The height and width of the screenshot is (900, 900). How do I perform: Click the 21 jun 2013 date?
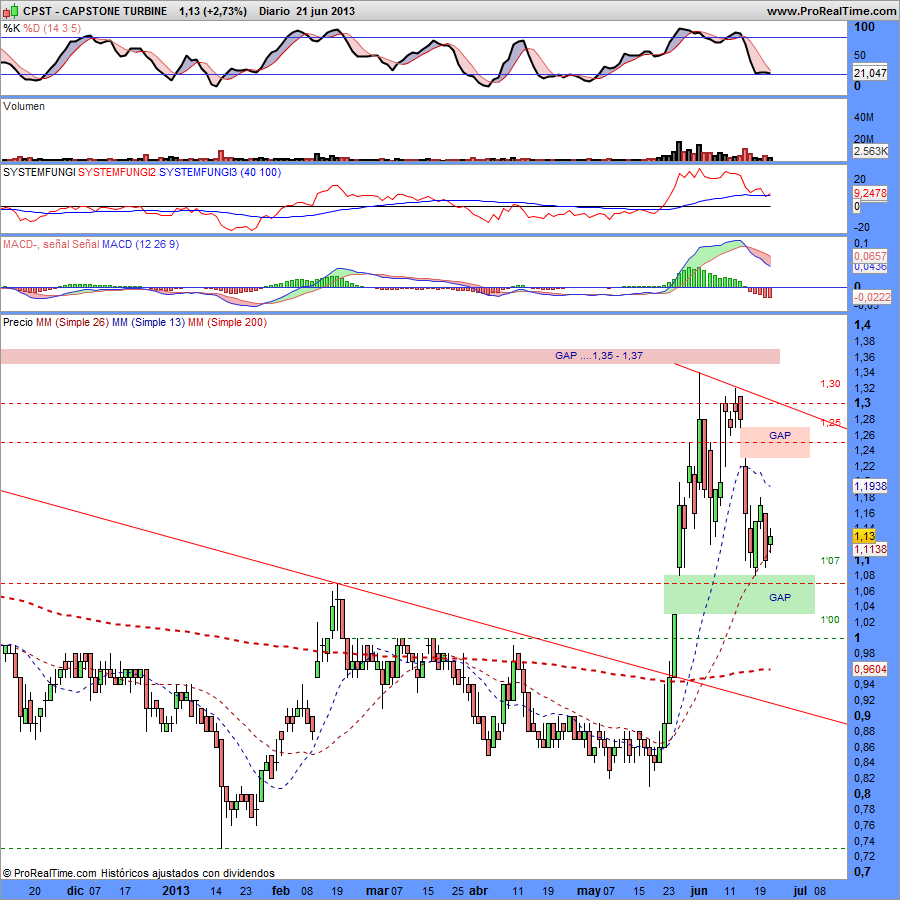click(325, 11)
